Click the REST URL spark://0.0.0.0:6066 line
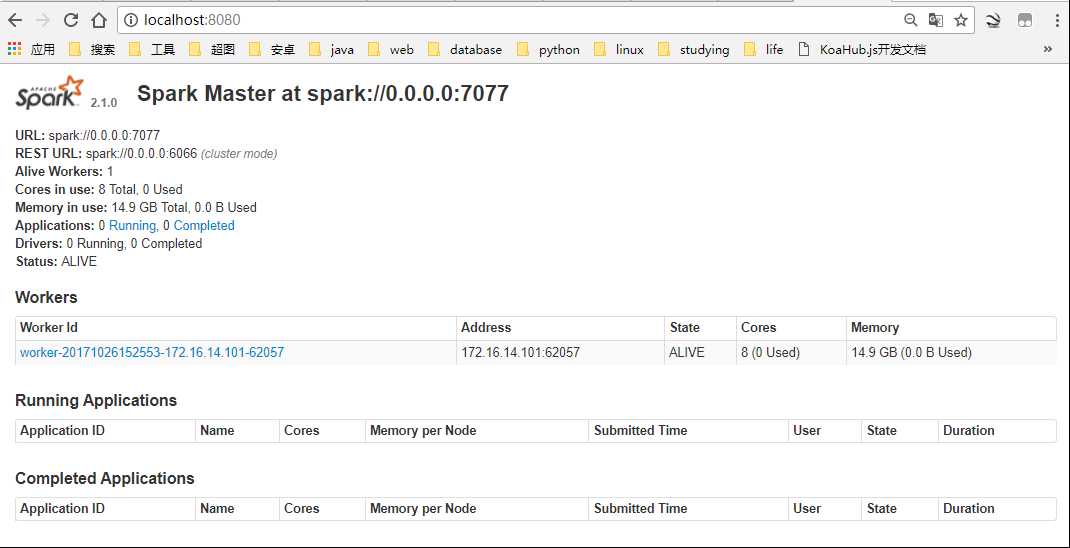This screenshot has width=1070, height=548. click(x=146, y=154)
